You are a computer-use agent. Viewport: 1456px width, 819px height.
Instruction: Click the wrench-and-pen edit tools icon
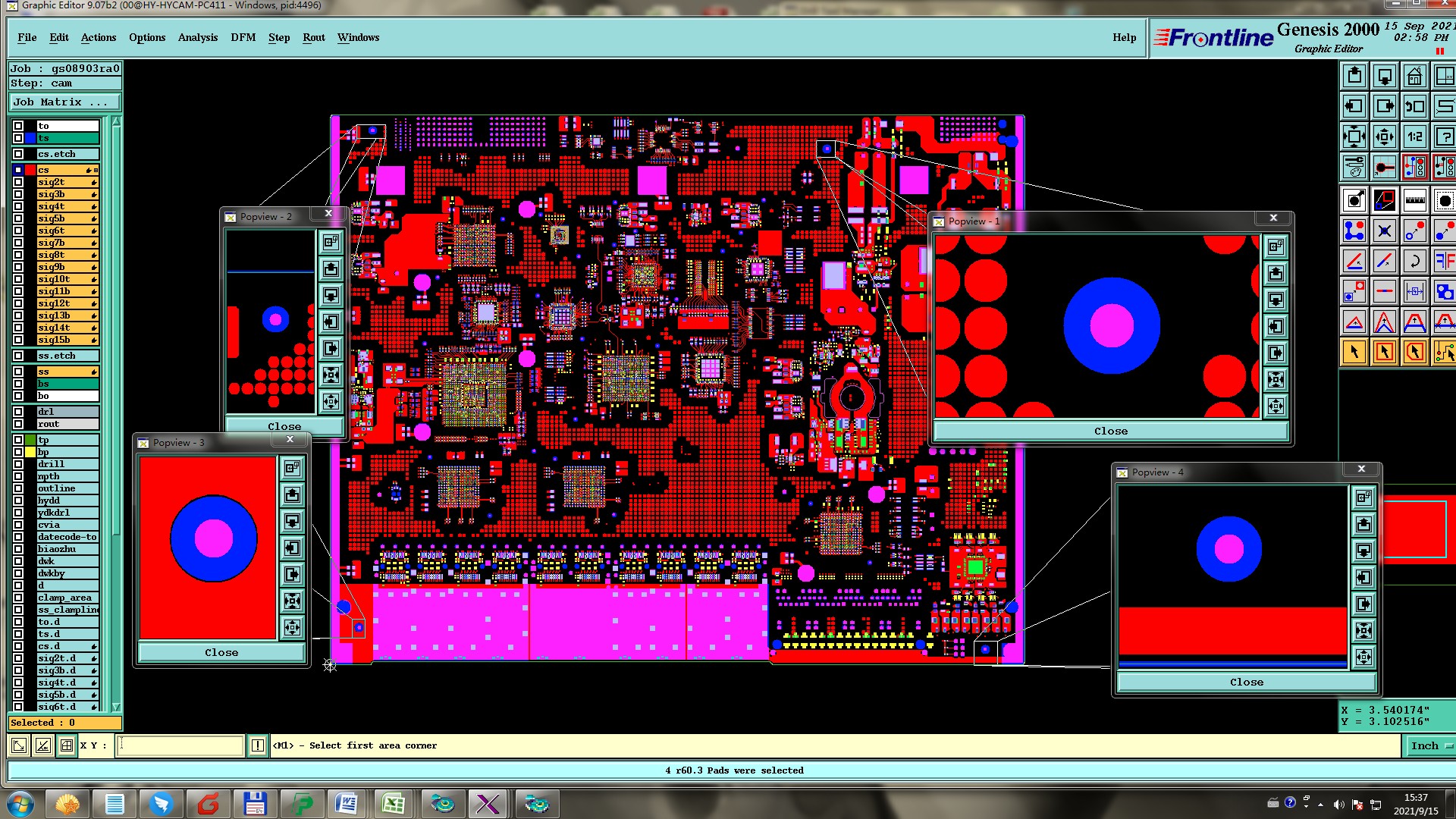click(1354, 167)
